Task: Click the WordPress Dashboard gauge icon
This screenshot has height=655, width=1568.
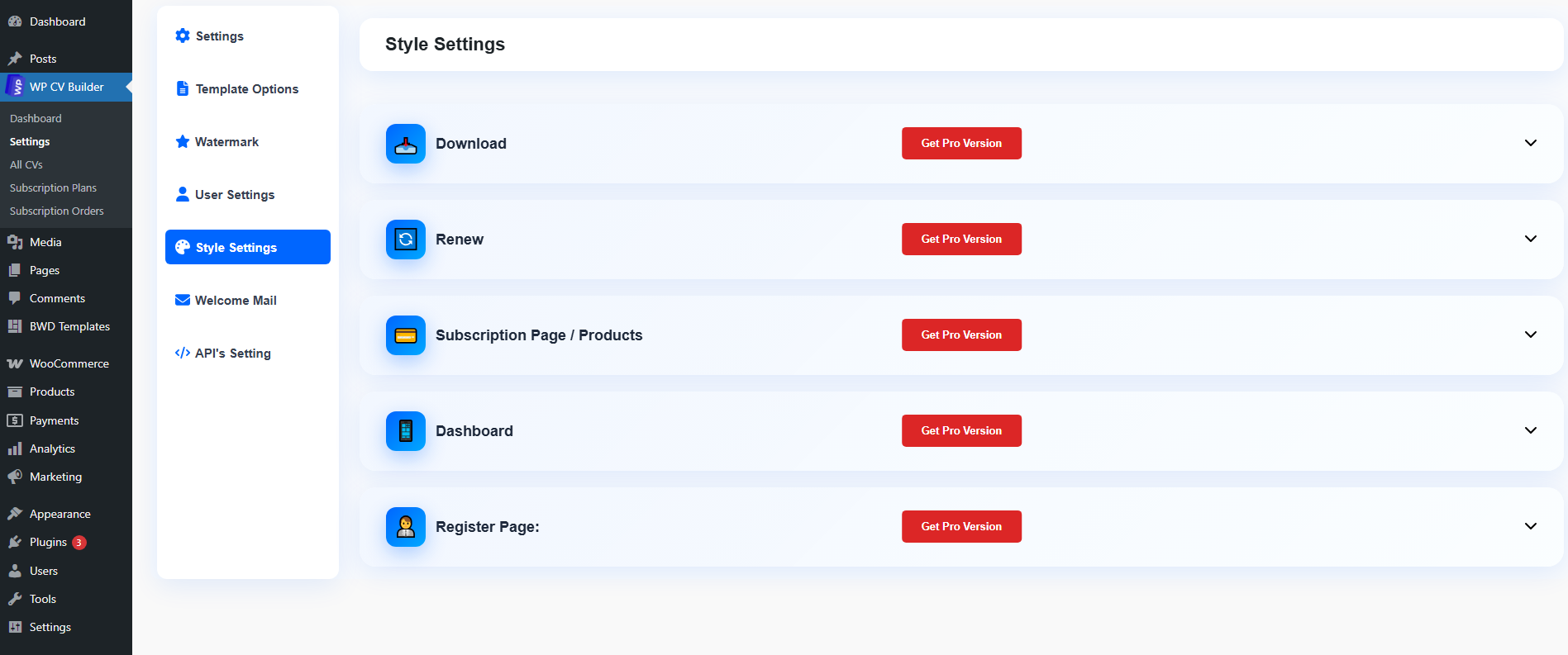Action: pyautogui.click(x=15, y=21)
